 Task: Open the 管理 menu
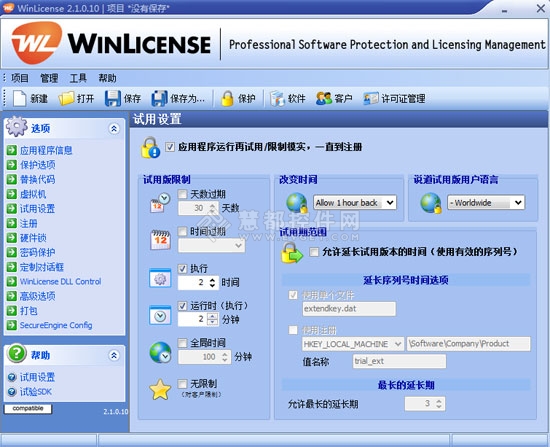coord(49,78)
